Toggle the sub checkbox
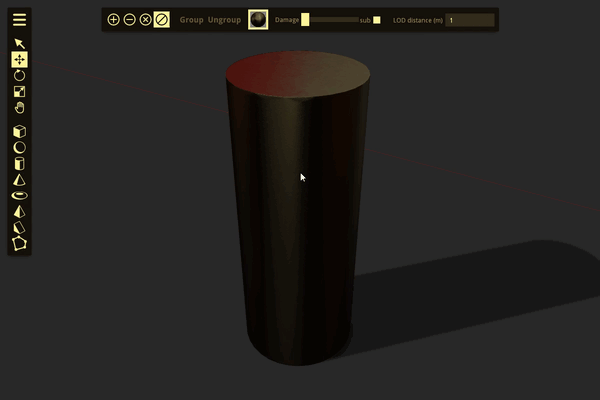600x400 pixels. point(377,20)
